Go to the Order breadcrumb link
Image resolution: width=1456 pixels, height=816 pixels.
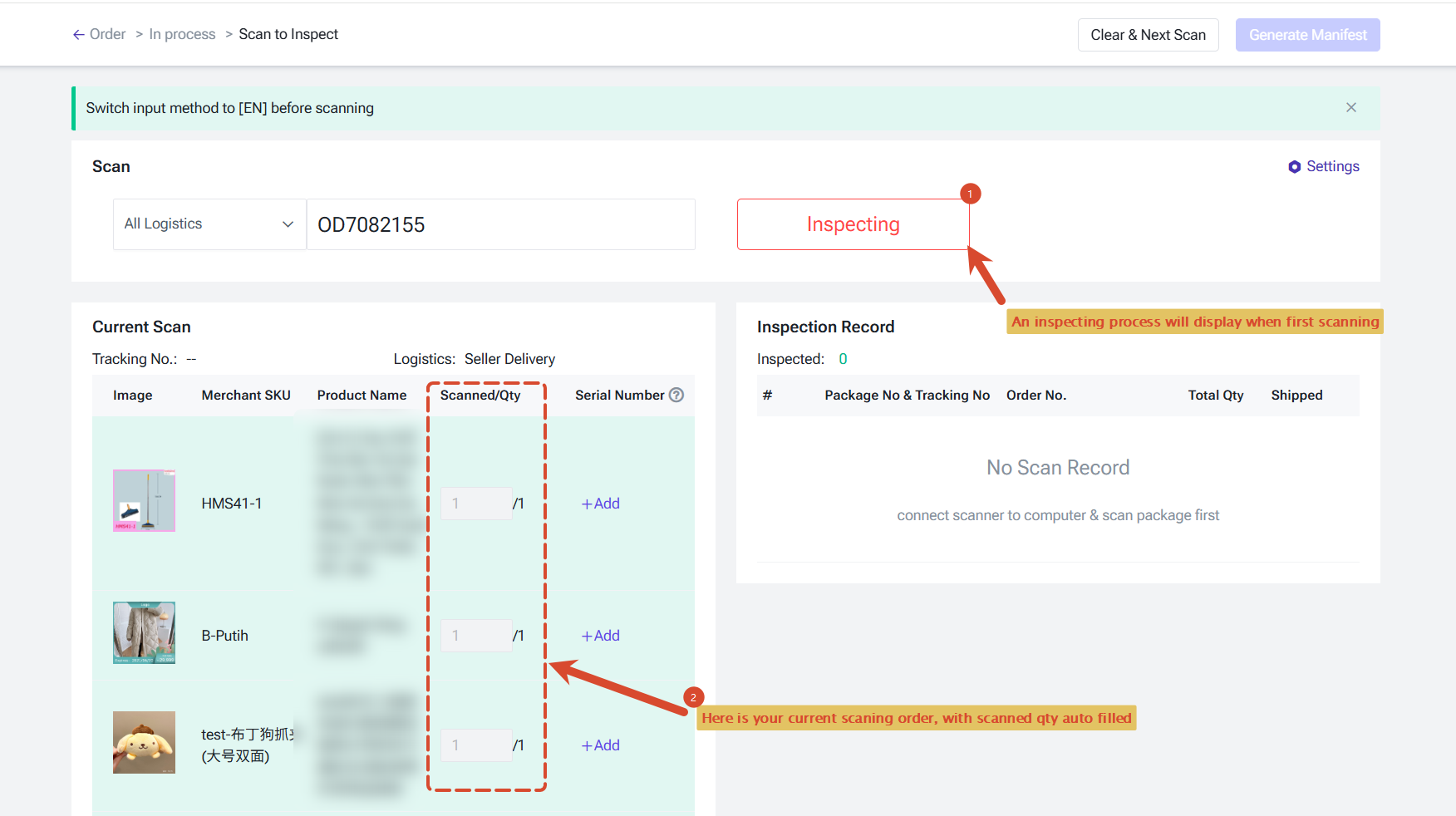click(x=108, y=35)
